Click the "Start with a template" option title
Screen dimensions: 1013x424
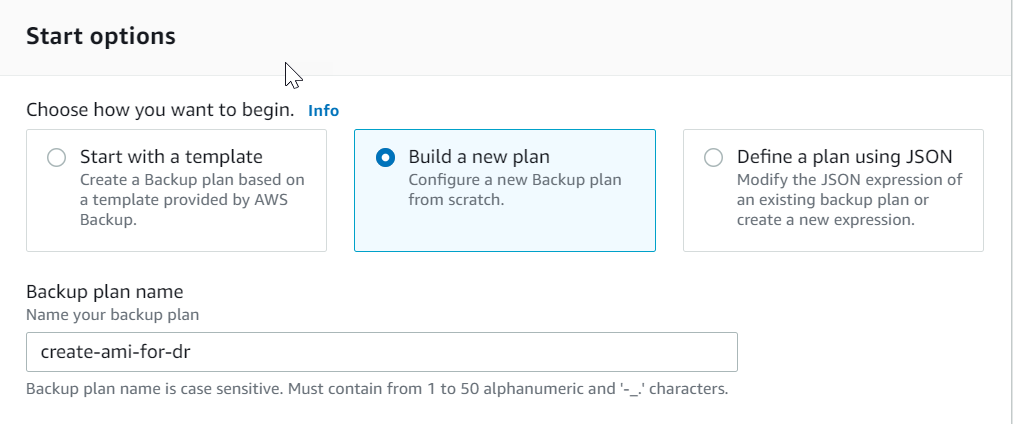tap(171, 157)
